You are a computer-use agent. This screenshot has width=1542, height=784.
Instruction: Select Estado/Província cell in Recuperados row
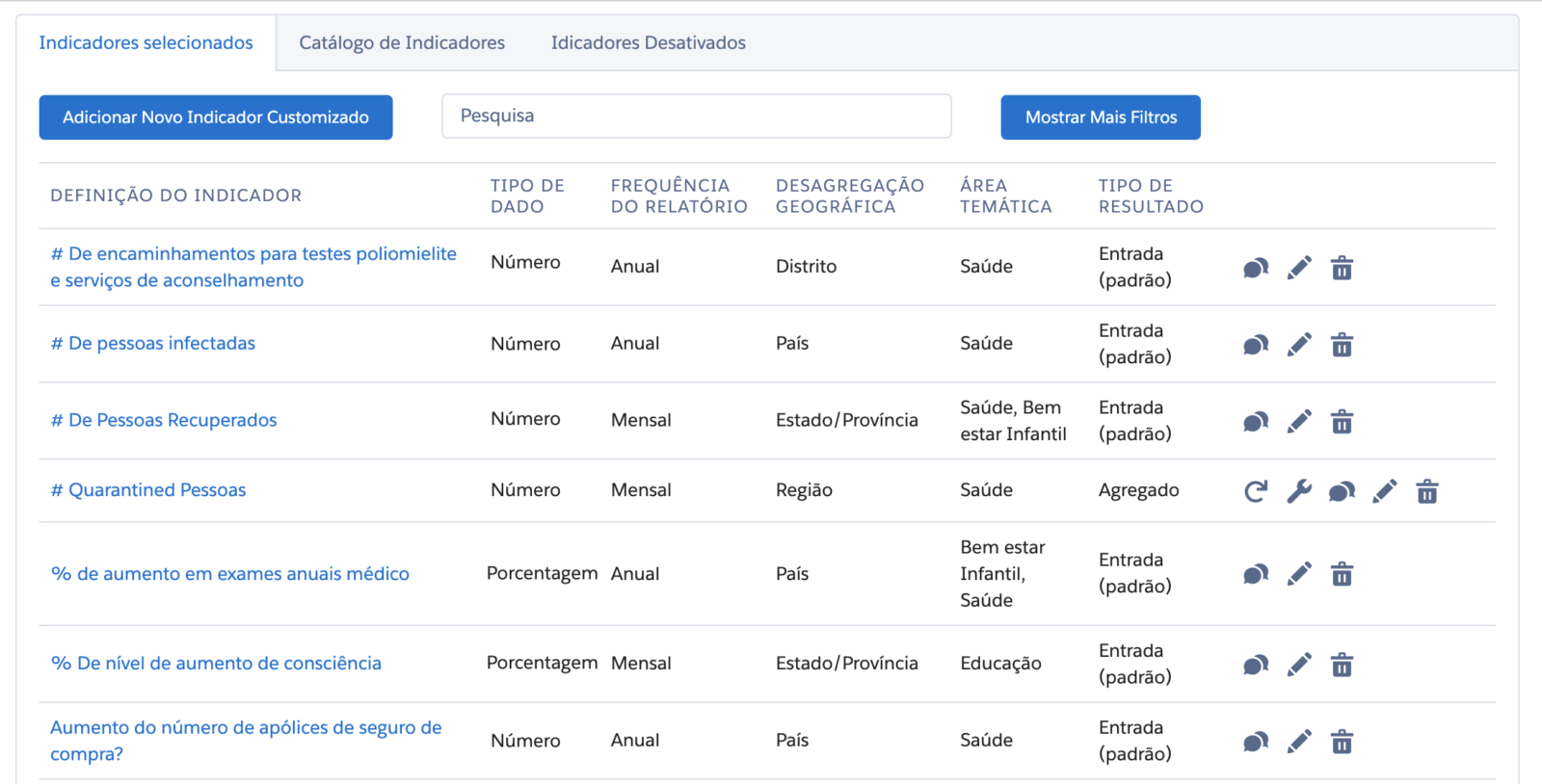click(847, 420)
